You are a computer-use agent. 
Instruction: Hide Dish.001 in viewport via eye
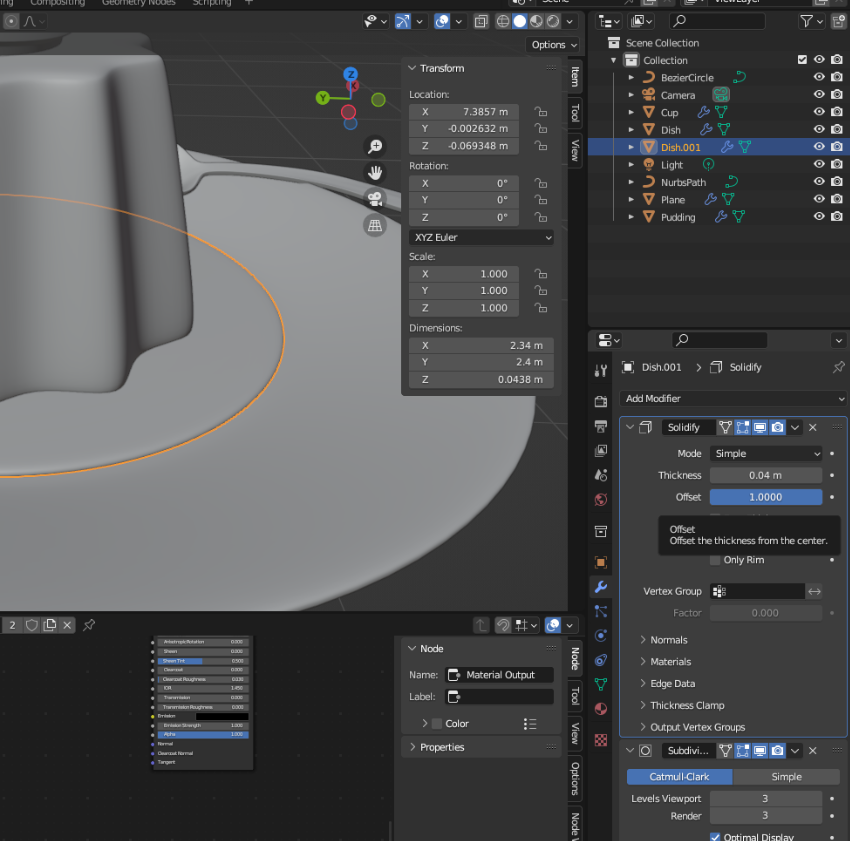819,146
